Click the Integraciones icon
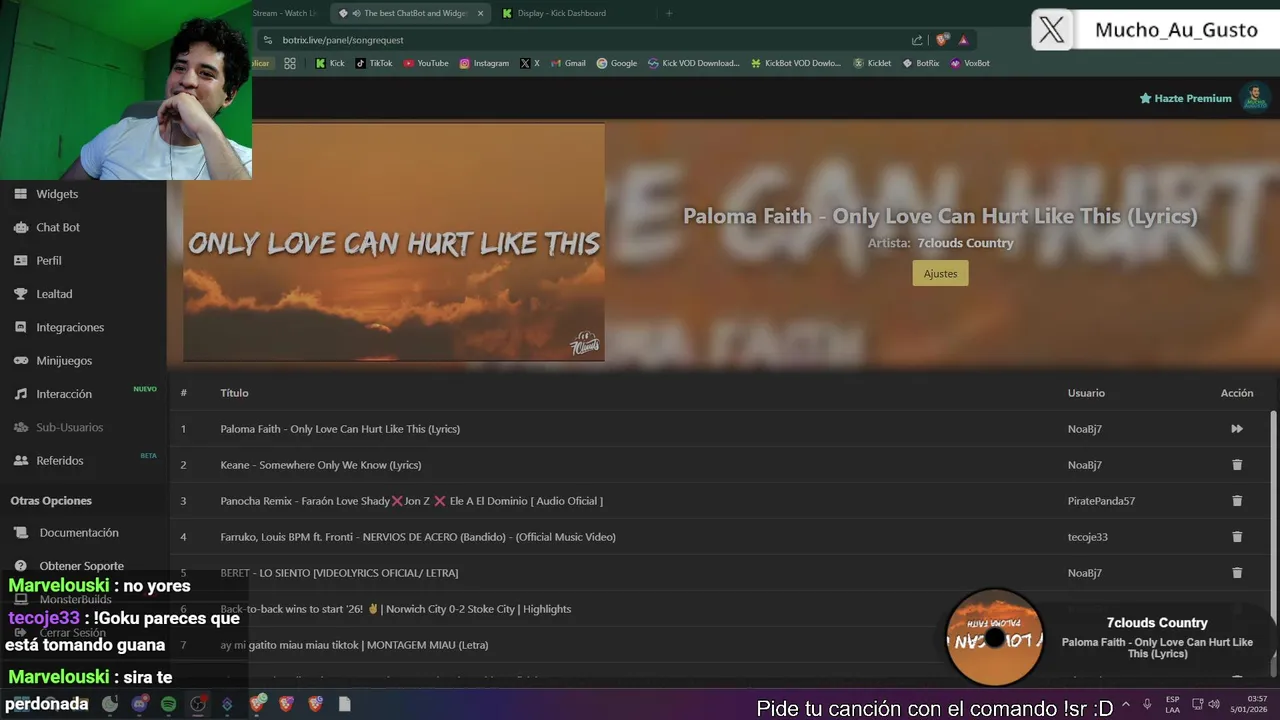This screenshot has height=720, width=1280. coord(20,327)
